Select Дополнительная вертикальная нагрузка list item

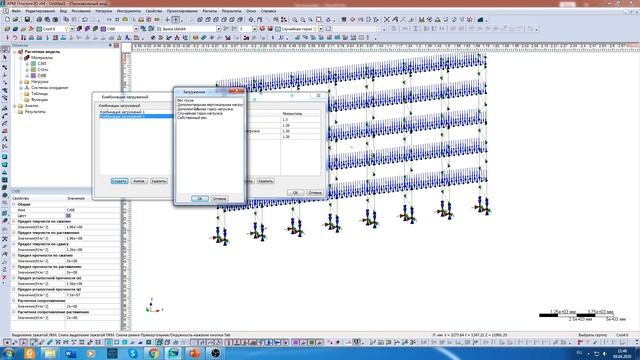pos(210,104)
